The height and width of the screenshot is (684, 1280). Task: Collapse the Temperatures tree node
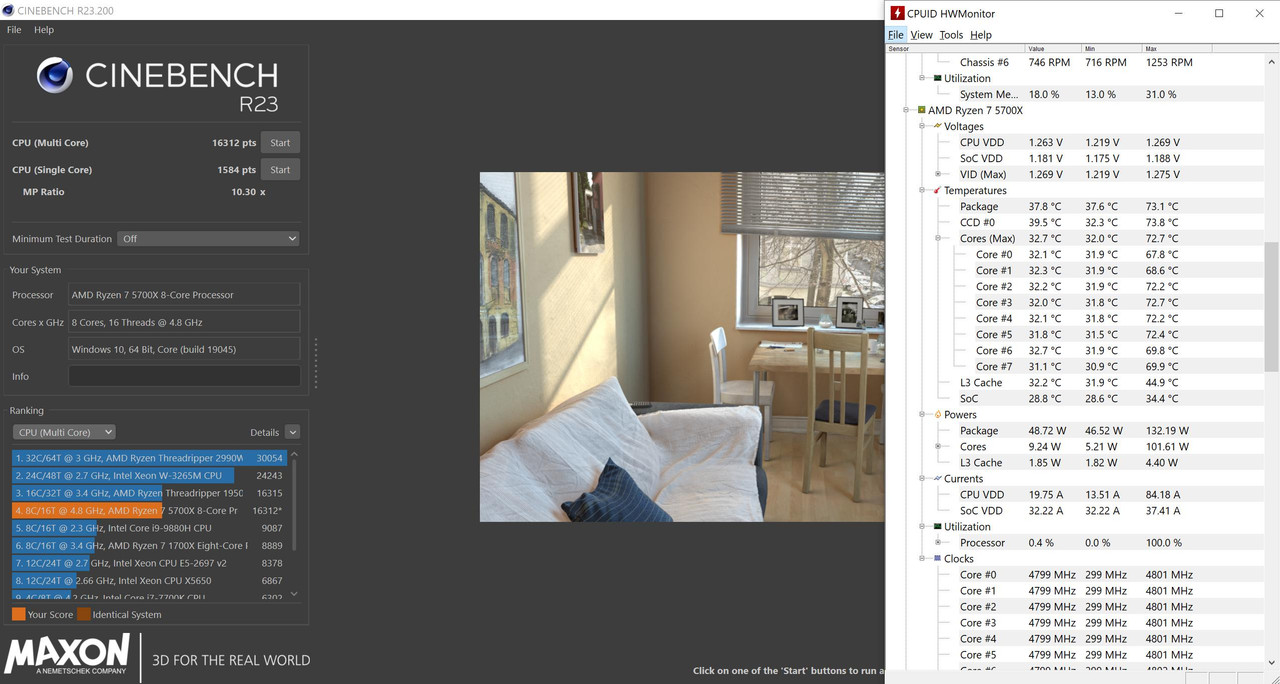click(x=922, y=191)
